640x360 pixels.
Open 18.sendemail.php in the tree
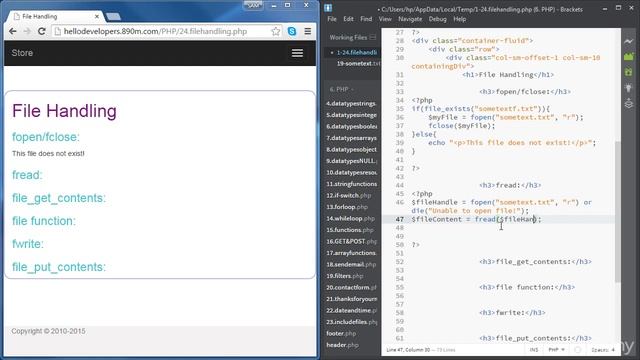tap(351, 264)
